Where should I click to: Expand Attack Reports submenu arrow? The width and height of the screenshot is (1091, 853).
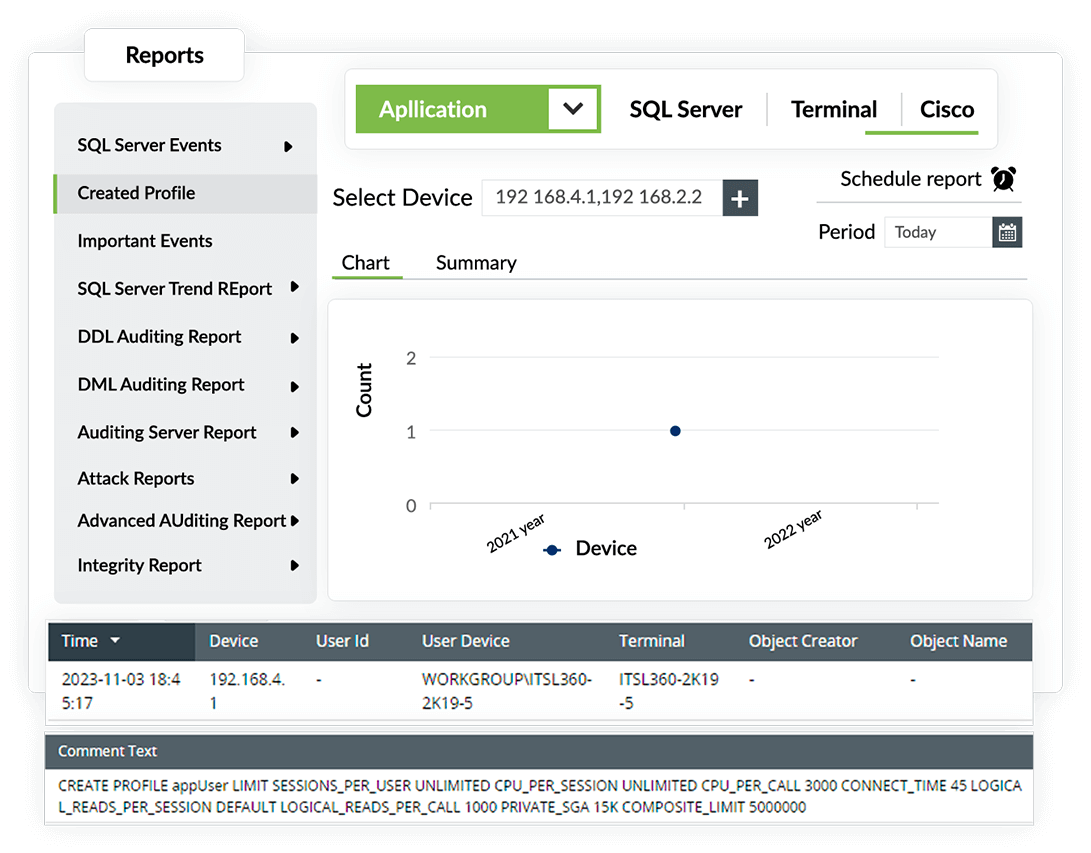click(x=294, y=479)
